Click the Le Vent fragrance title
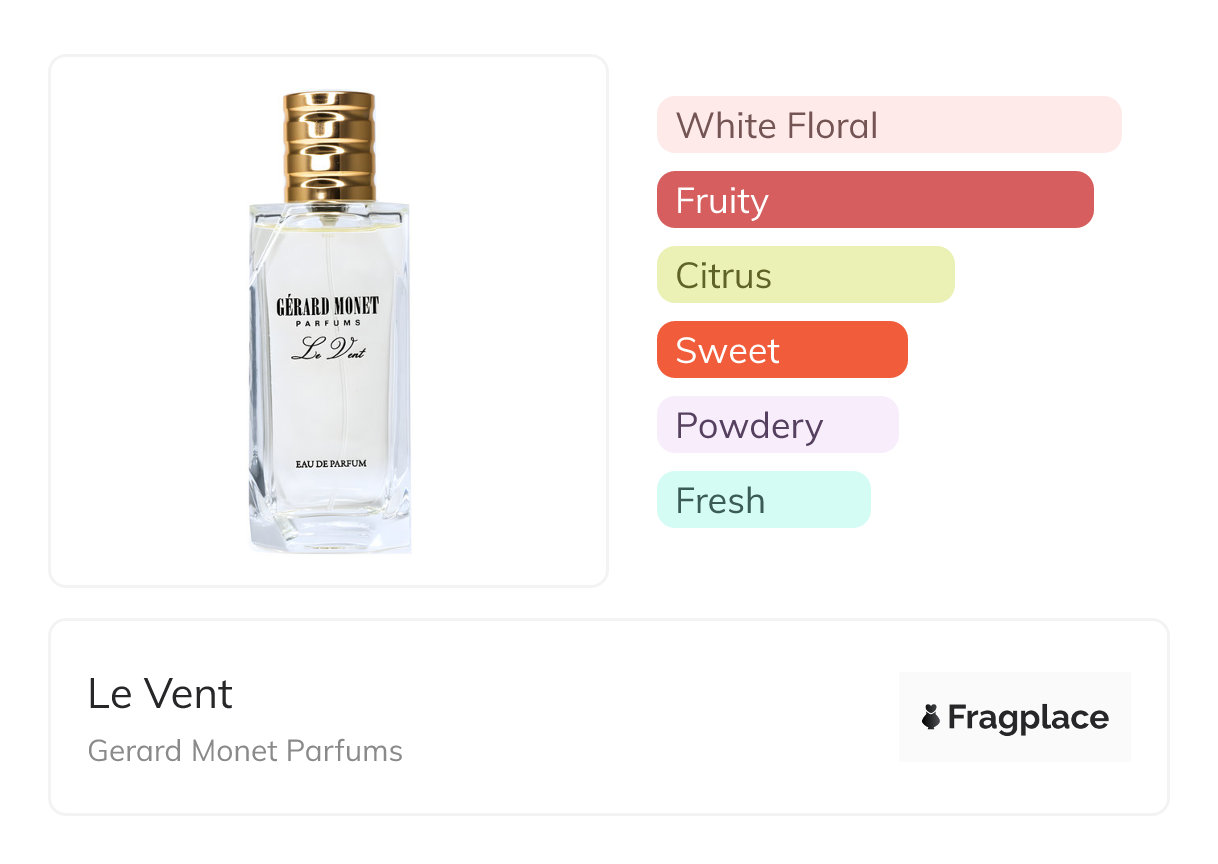This screenshot has width=1218, height=864. (x=160, y=694)
